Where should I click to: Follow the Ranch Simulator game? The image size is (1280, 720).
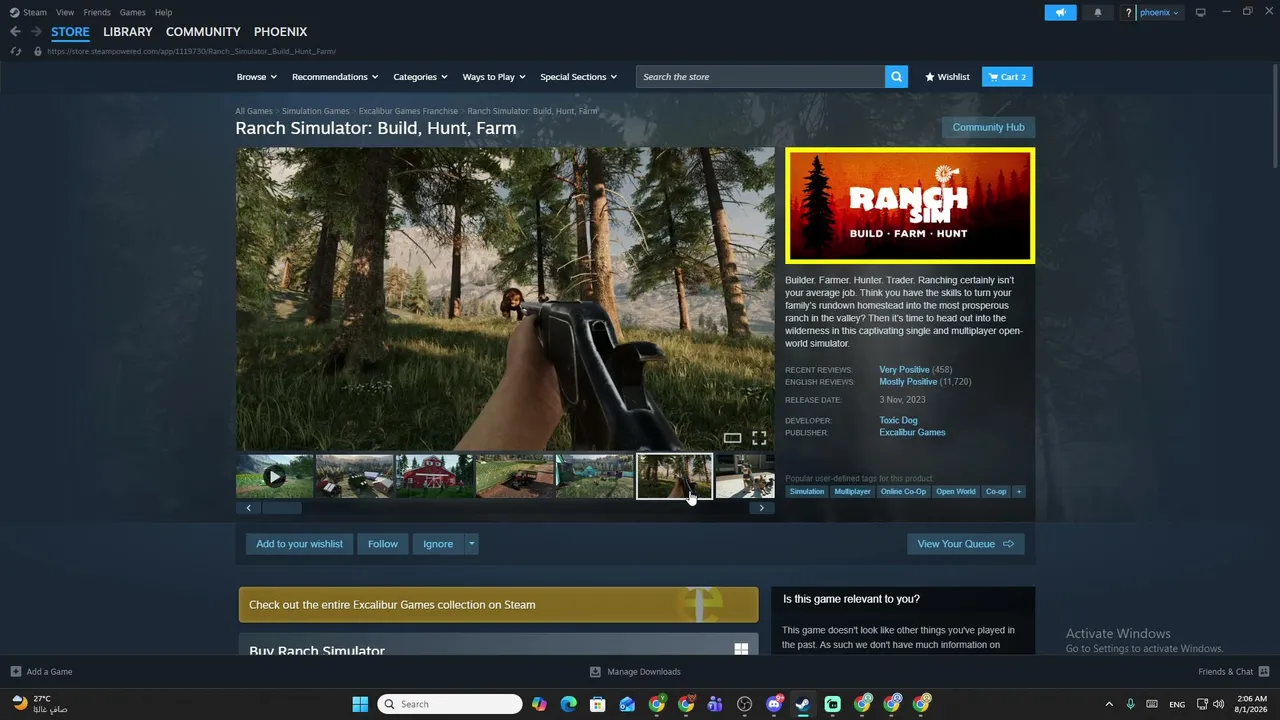click(383, 544)
